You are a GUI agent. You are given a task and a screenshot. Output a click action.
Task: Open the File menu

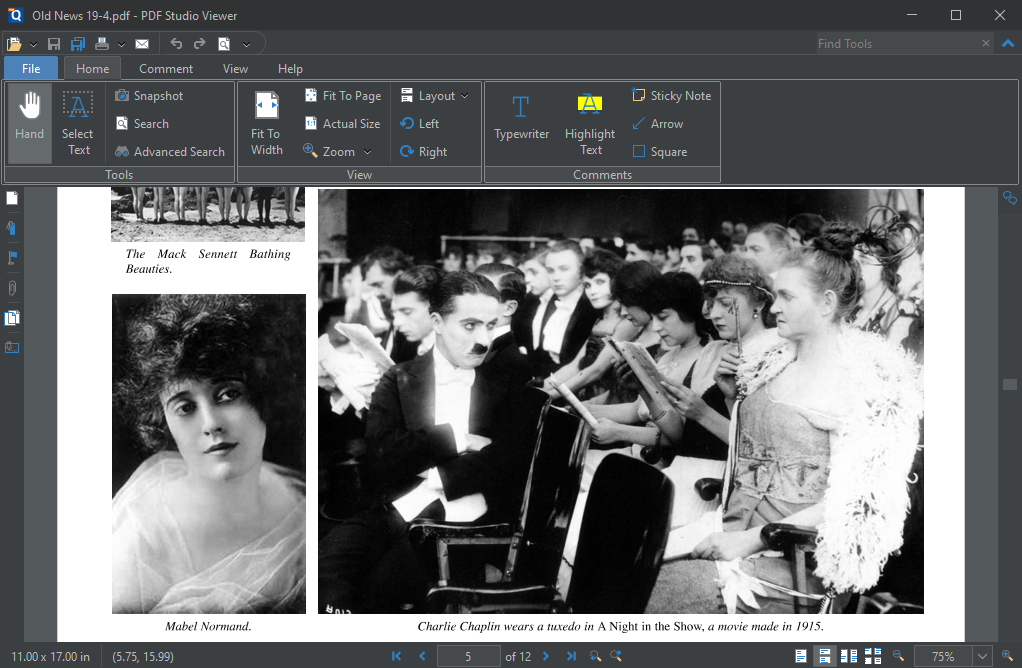(x=31, y=68)
